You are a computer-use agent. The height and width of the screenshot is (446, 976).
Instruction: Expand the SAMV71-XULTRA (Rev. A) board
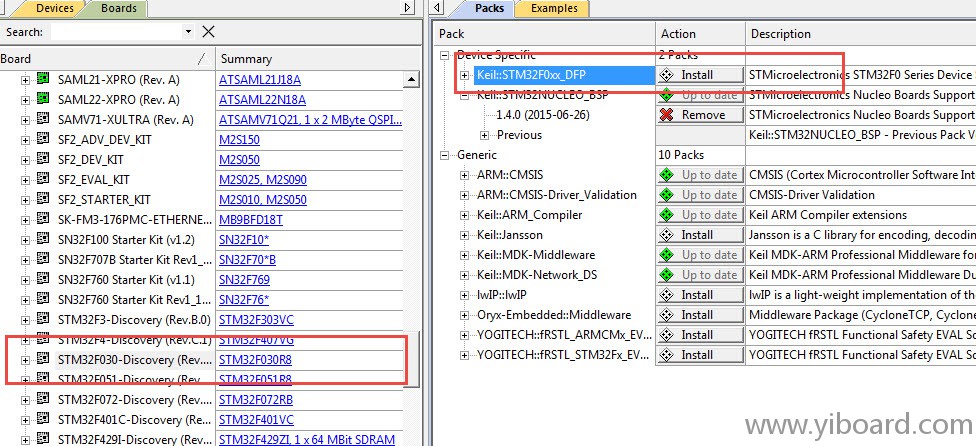point(25,120)
